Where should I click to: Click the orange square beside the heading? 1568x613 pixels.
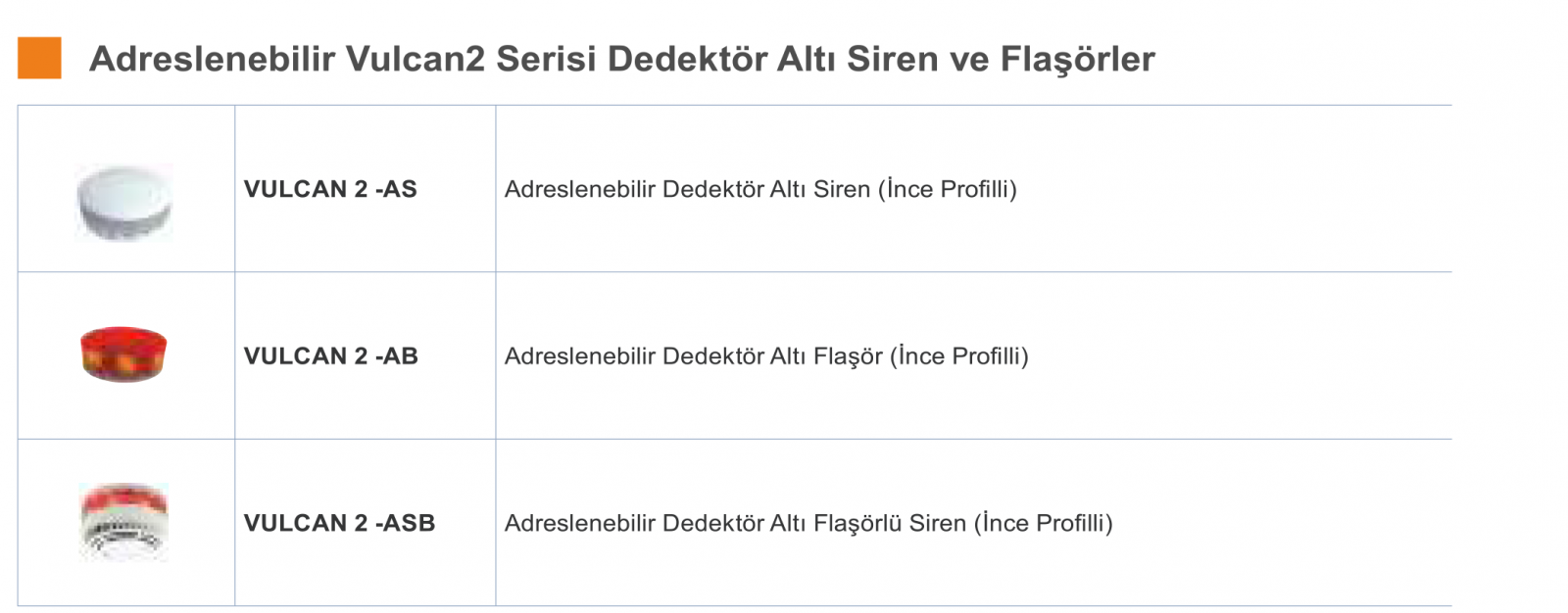pos(39,58)
